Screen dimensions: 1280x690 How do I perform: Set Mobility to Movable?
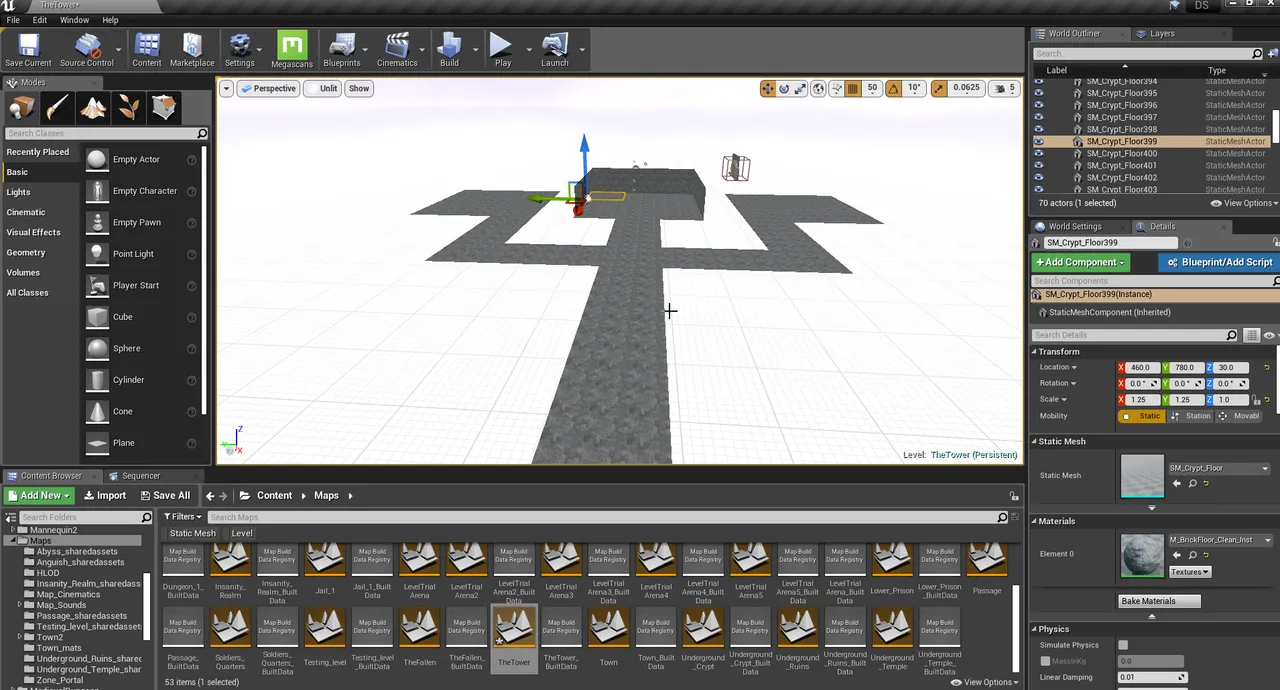point(1238,416)
